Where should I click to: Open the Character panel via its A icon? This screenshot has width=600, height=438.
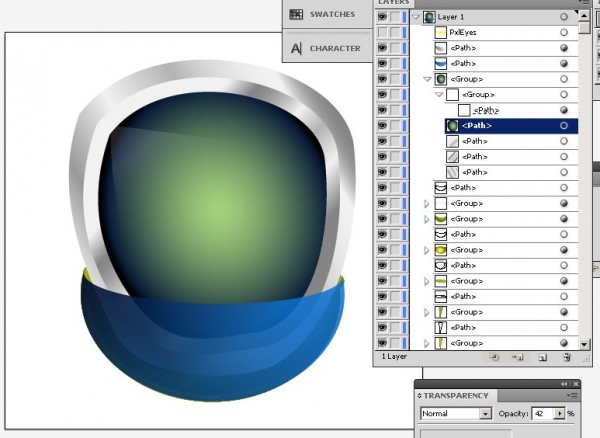(x=296, y=49)
